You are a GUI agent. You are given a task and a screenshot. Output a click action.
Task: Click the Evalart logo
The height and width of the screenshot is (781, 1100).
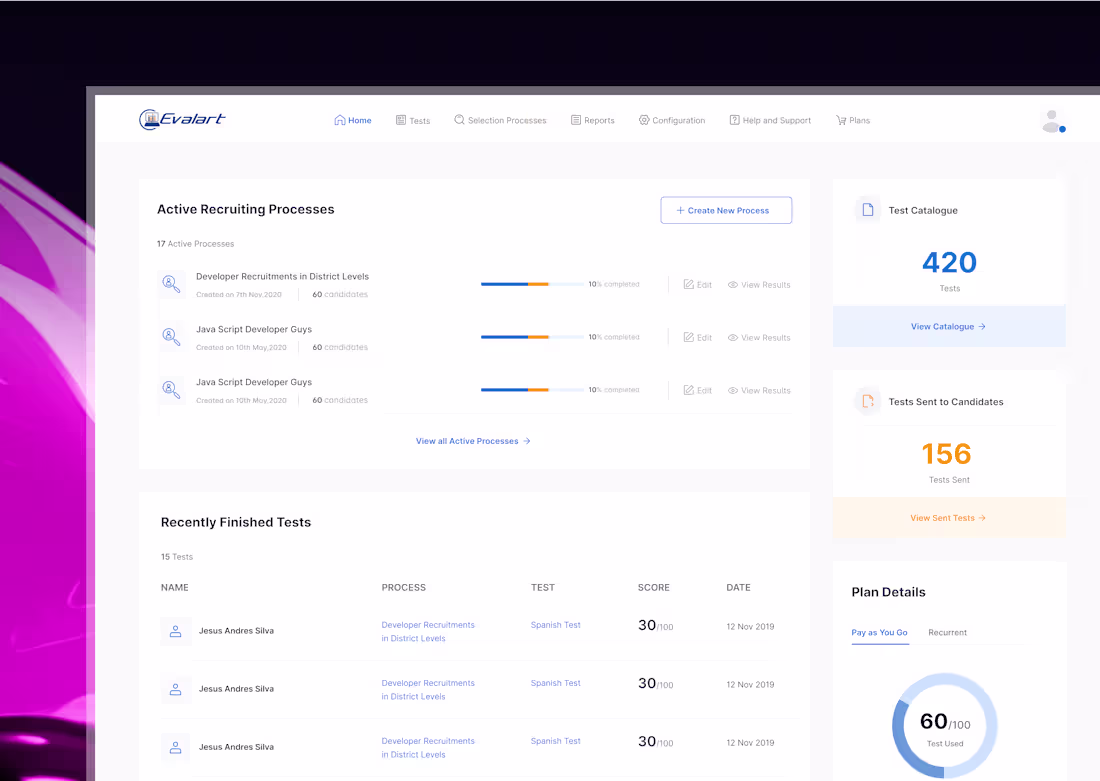pyautogui.click(x=182, y=119)
